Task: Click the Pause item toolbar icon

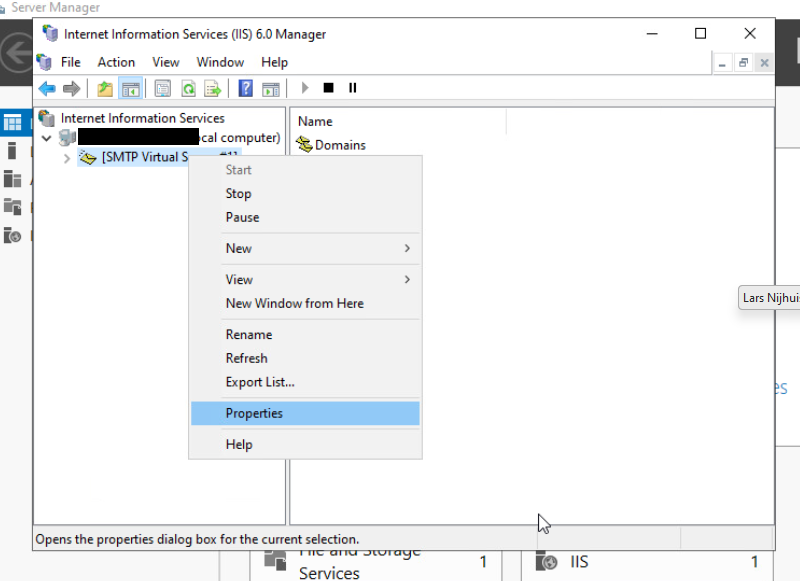Action: [353, 88]
